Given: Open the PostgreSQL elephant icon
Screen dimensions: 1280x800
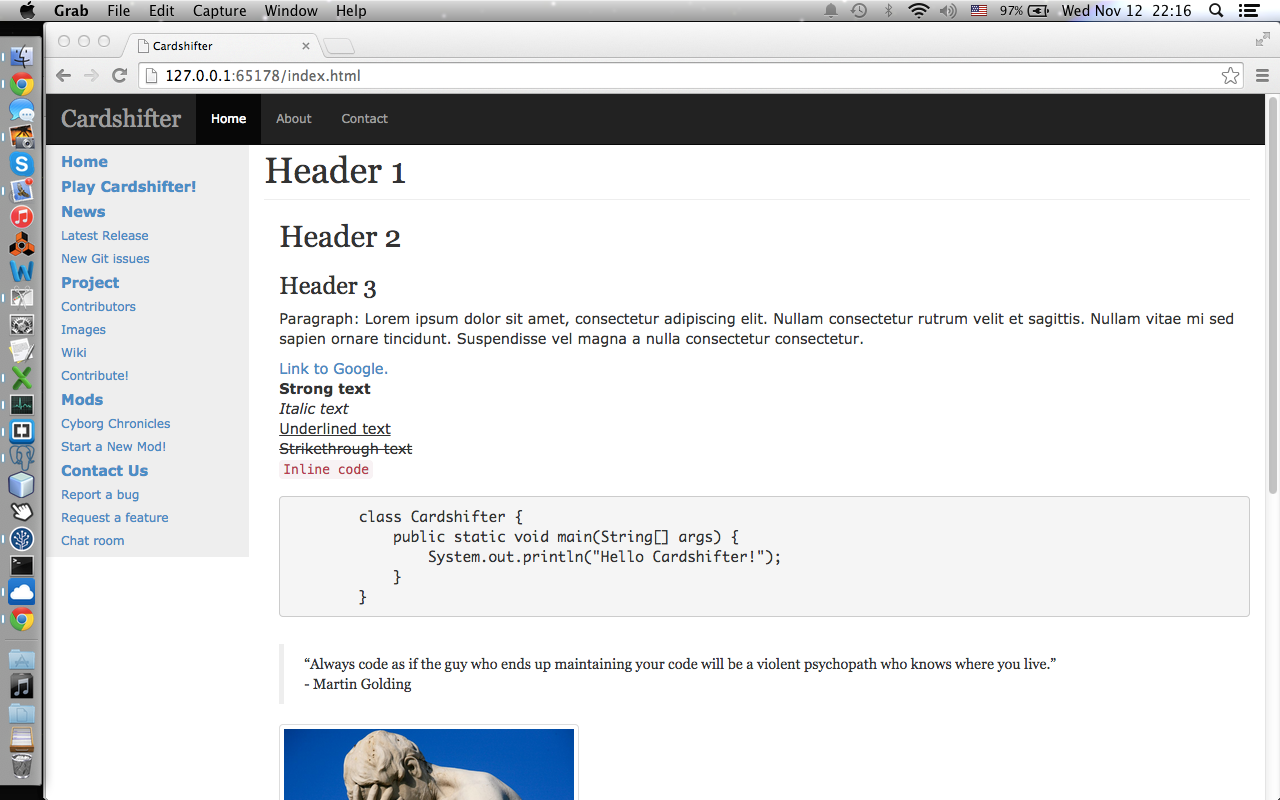Looking at the screenshot, I should 22,459.
